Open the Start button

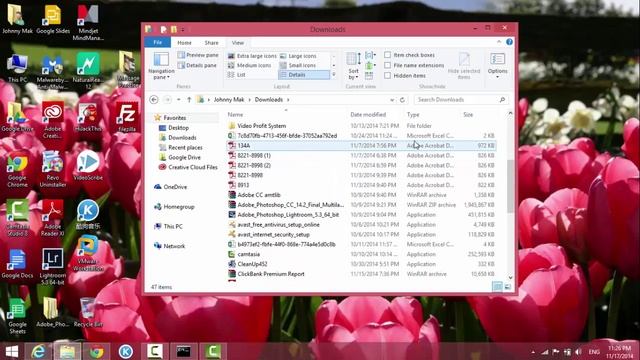click(x=12, y=351)
